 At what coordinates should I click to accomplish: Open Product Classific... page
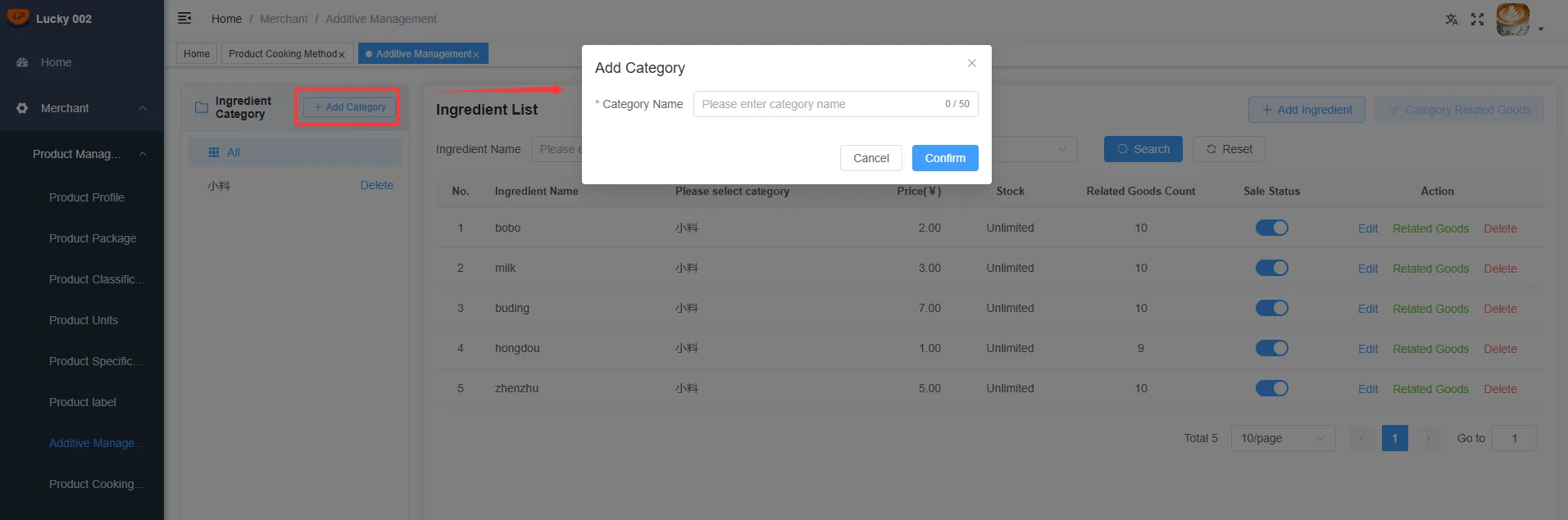tap(97, 279)
